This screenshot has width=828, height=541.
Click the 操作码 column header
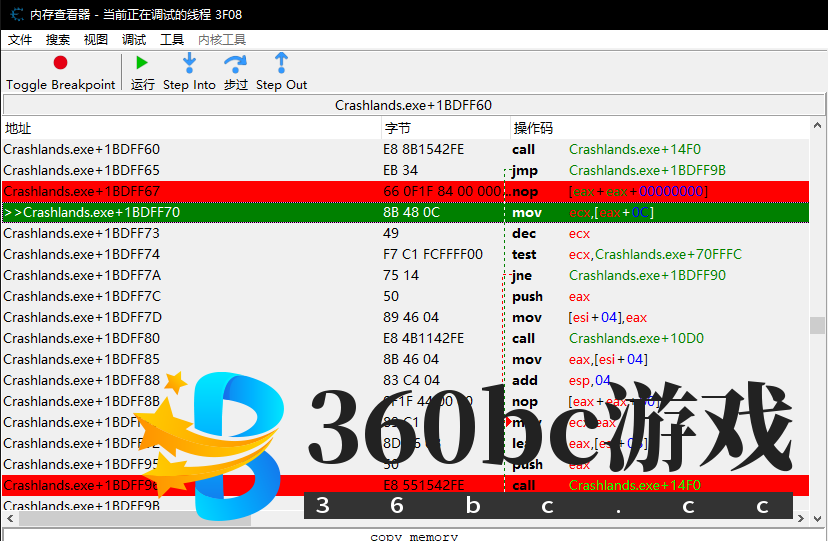pos(660,128)
